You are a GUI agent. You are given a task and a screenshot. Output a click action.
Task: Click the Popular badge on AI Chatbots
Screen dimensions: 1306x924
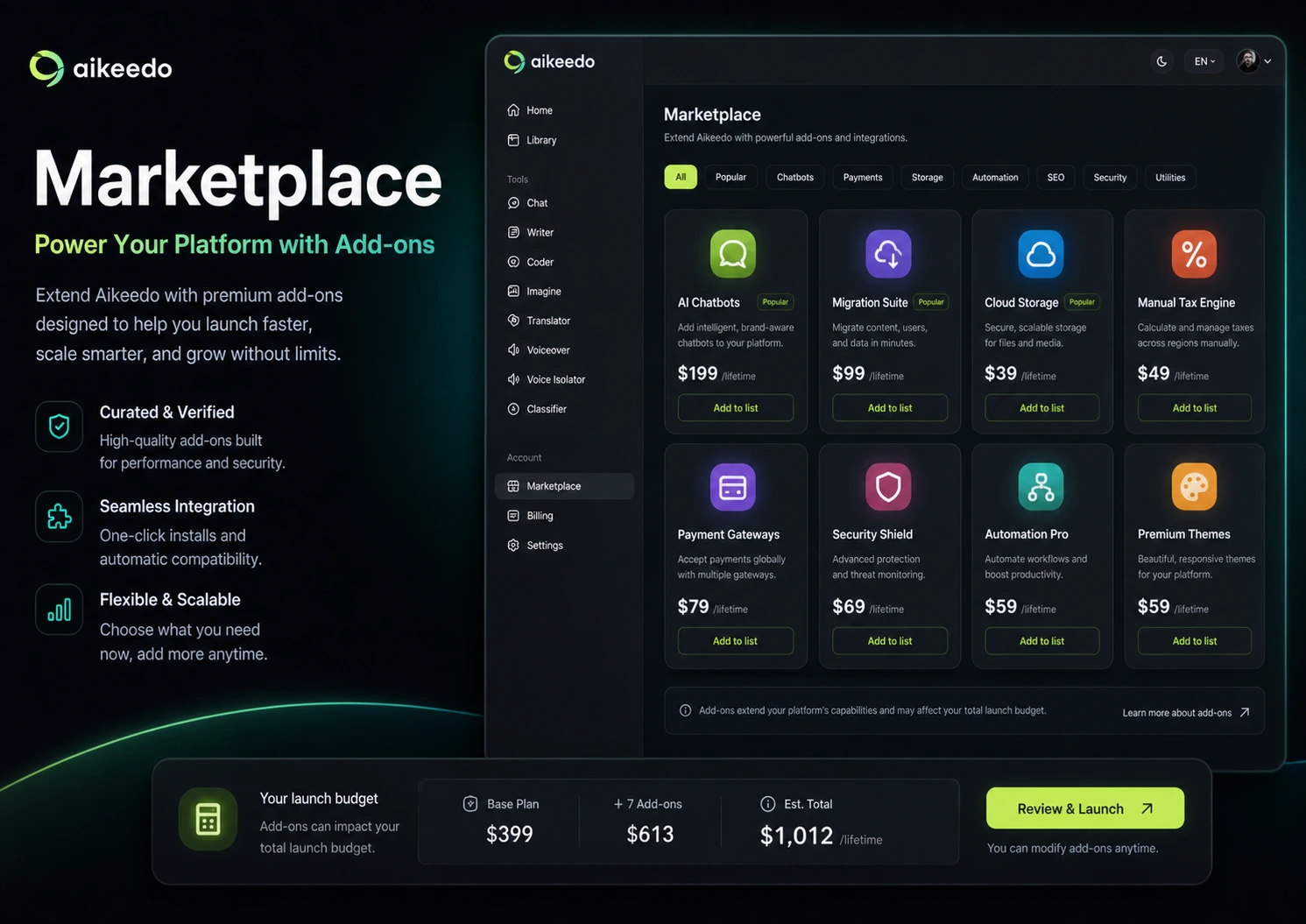[x=775, y=302]
